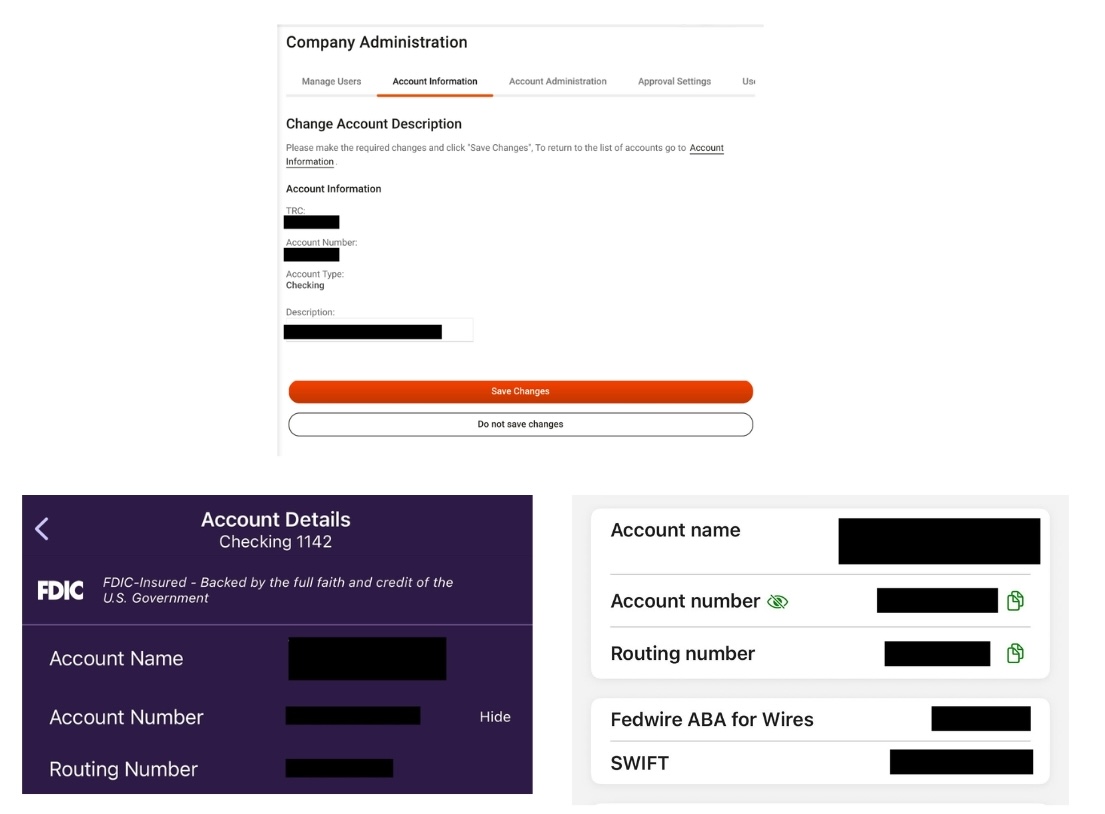Viewport: 1105px width, 814px height.
Task: Click the orange Save Changes button
Action: tap(521, 391)
